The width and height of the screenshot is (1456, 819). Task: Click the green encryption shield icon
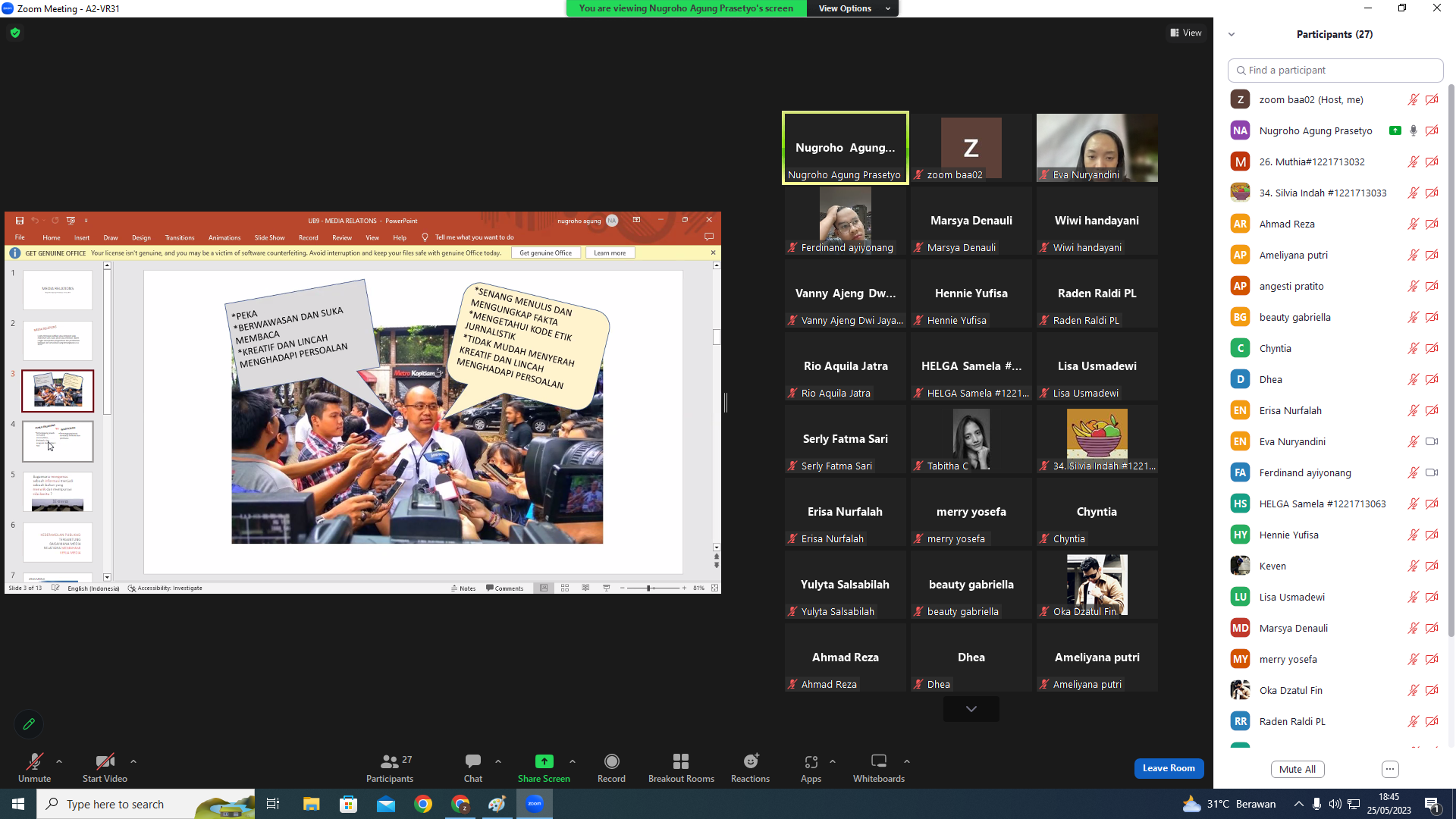(x=15, y=33)
